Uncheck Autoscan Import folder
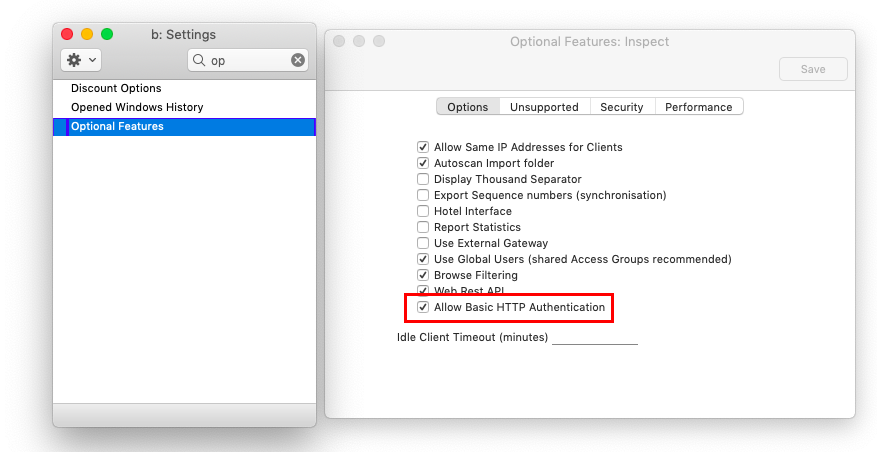The width and height of the screenshot is (877, 452). (x=424, y=163)
